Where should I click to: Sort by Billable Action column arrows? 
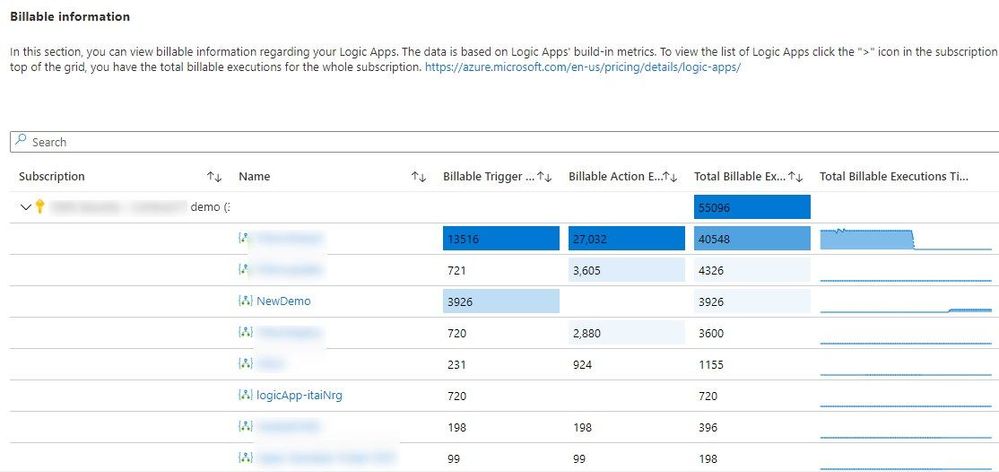coord(670,177)
